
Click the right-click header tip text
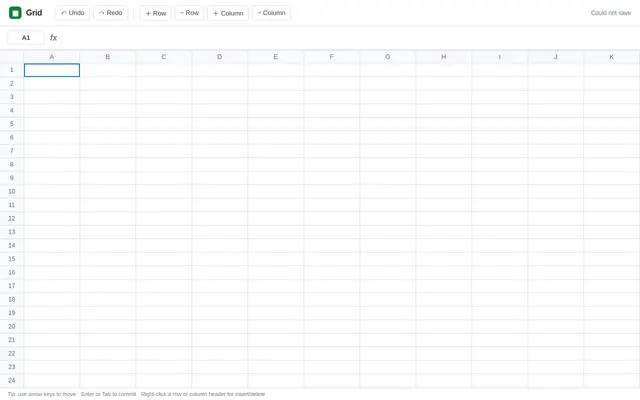point(203,394)
